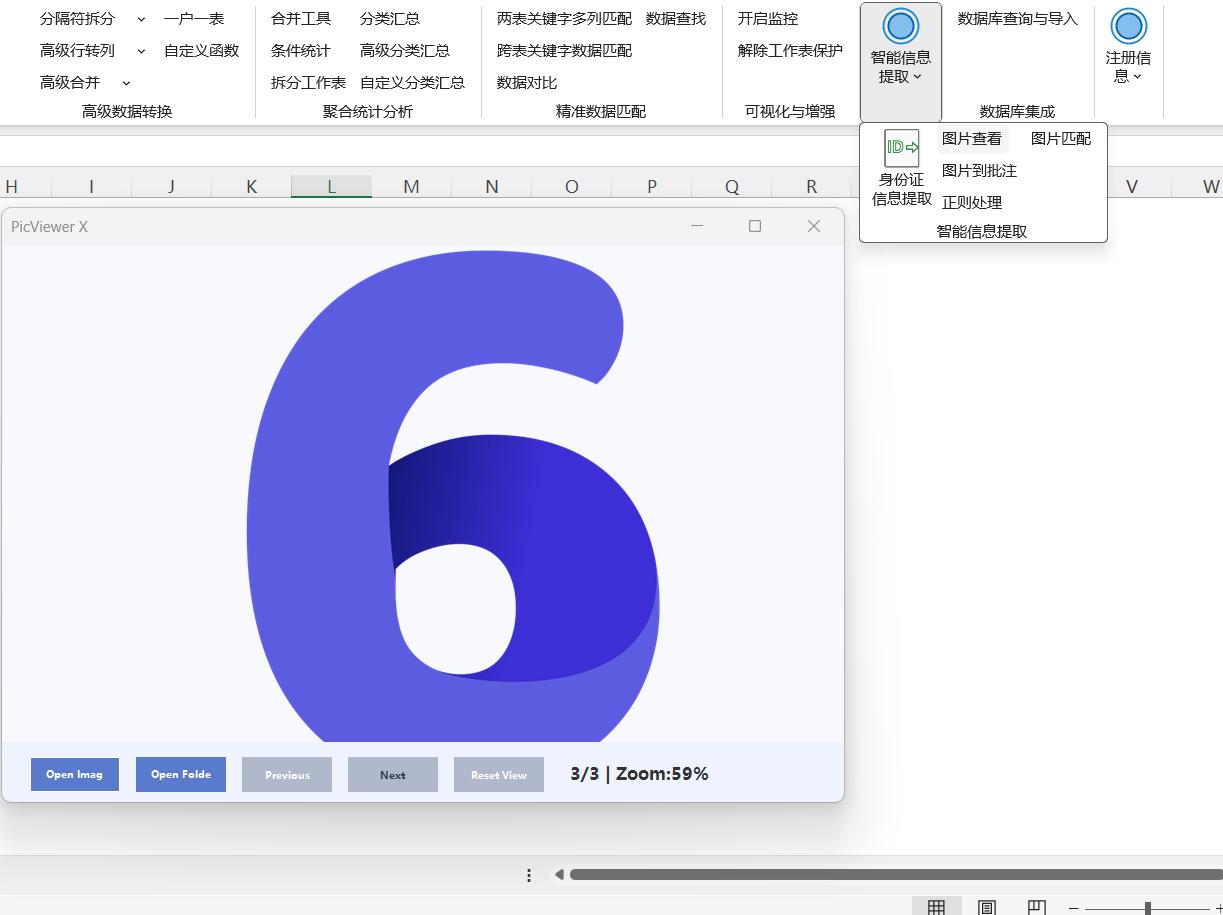
Task: Click the zoom slider handle in status bar
Action: click(1148, 908)
